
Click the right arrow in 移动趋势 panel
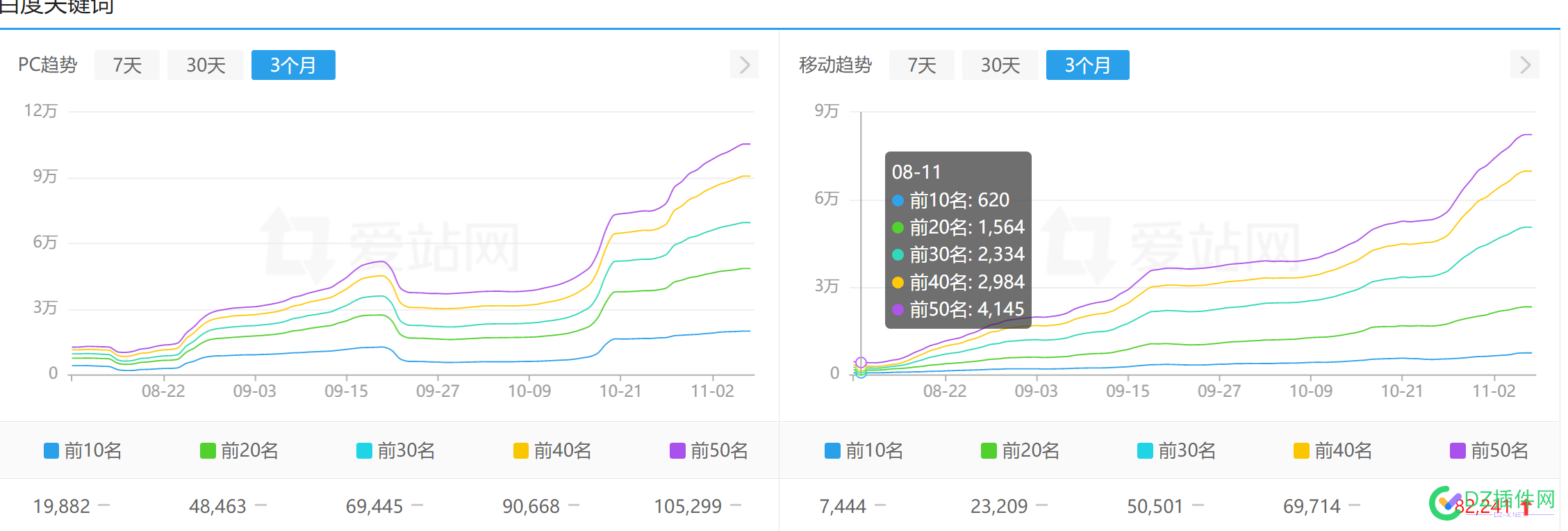[1526, 65]
